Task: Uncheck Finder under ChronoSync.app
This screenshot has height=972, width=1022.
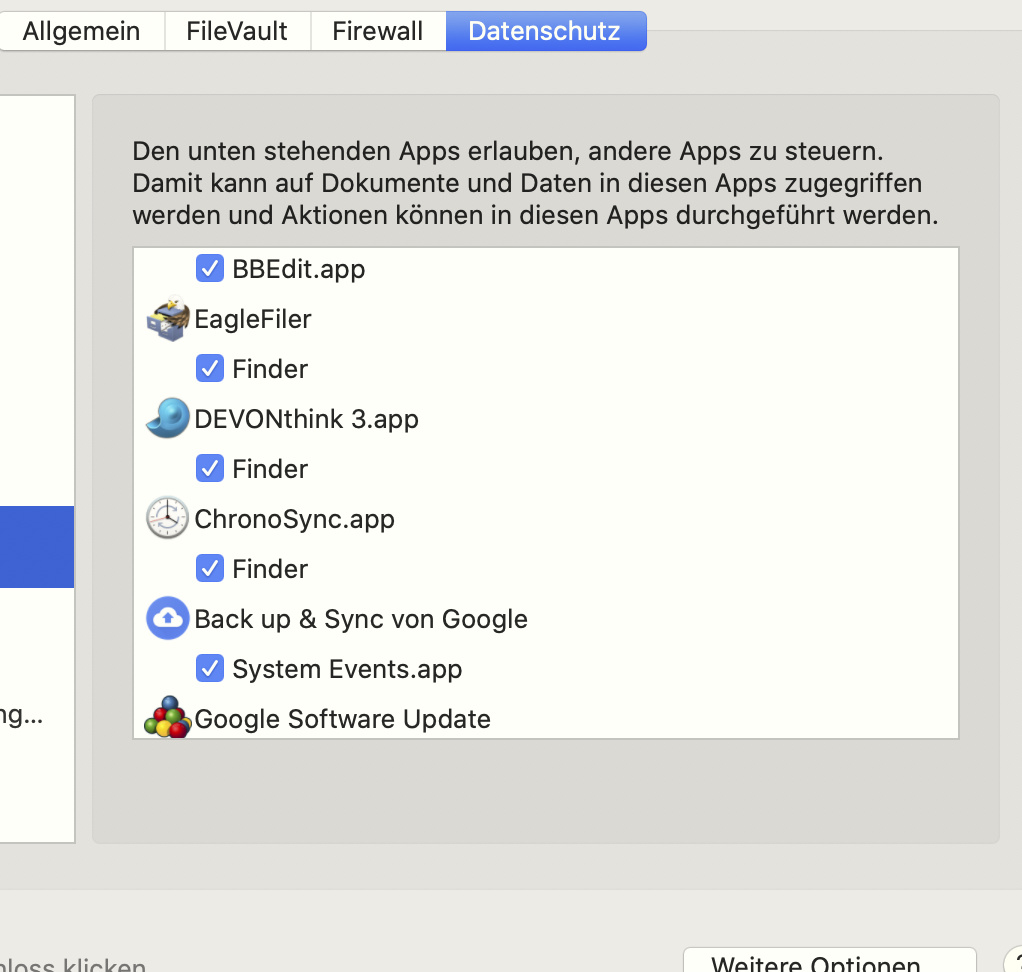Action: (210, 568)
